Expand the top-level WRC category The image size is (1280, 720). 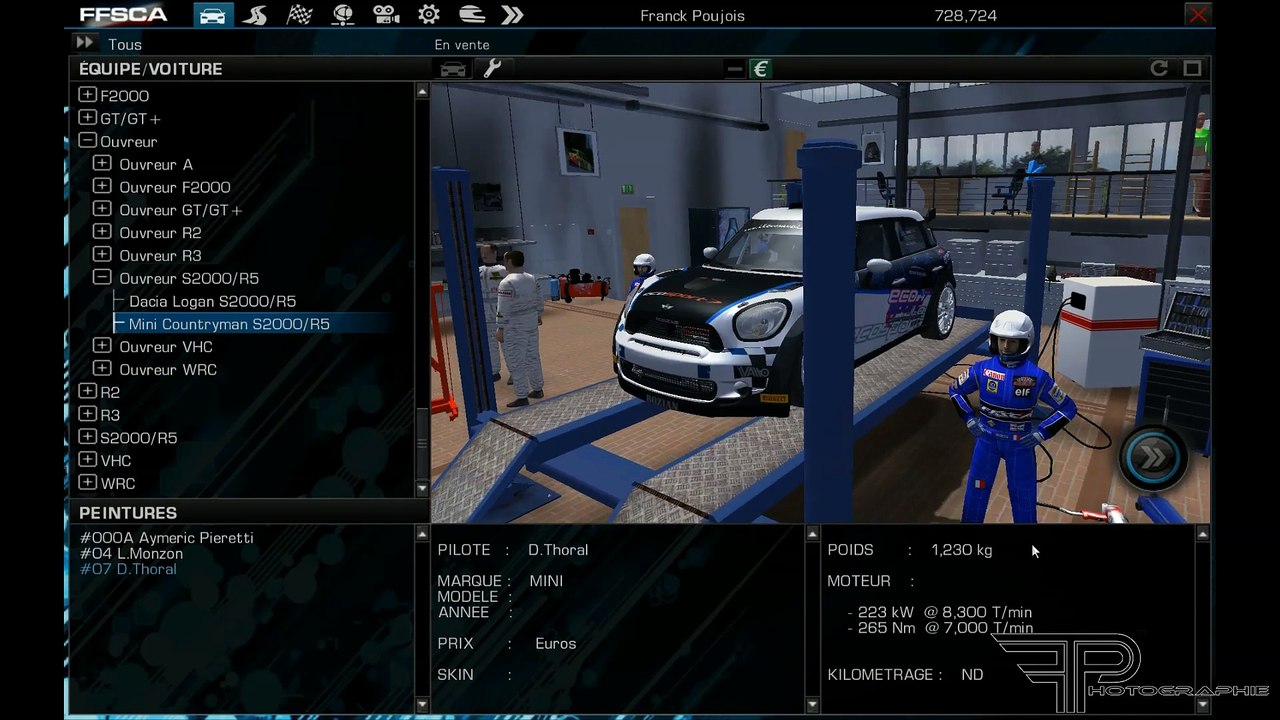(88, 483)
